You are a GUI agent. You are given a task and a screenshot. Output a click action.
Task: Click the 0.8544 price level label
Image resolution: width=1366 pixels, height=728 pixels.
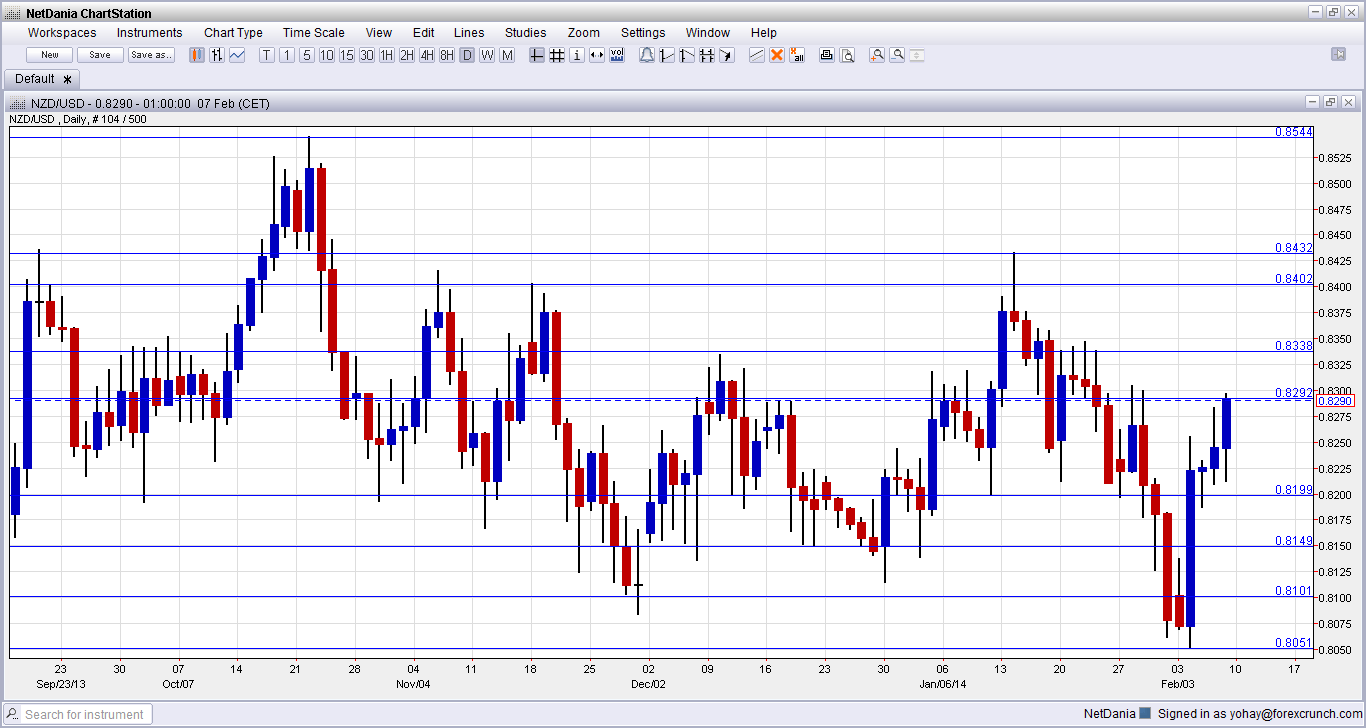coord(1294,132)
